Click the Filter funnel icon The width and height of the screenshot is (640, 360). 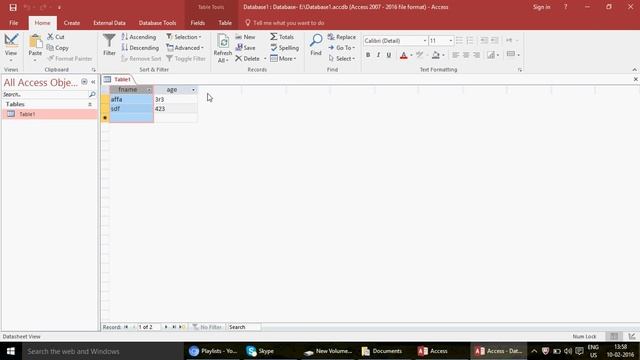tap(109, 41)
